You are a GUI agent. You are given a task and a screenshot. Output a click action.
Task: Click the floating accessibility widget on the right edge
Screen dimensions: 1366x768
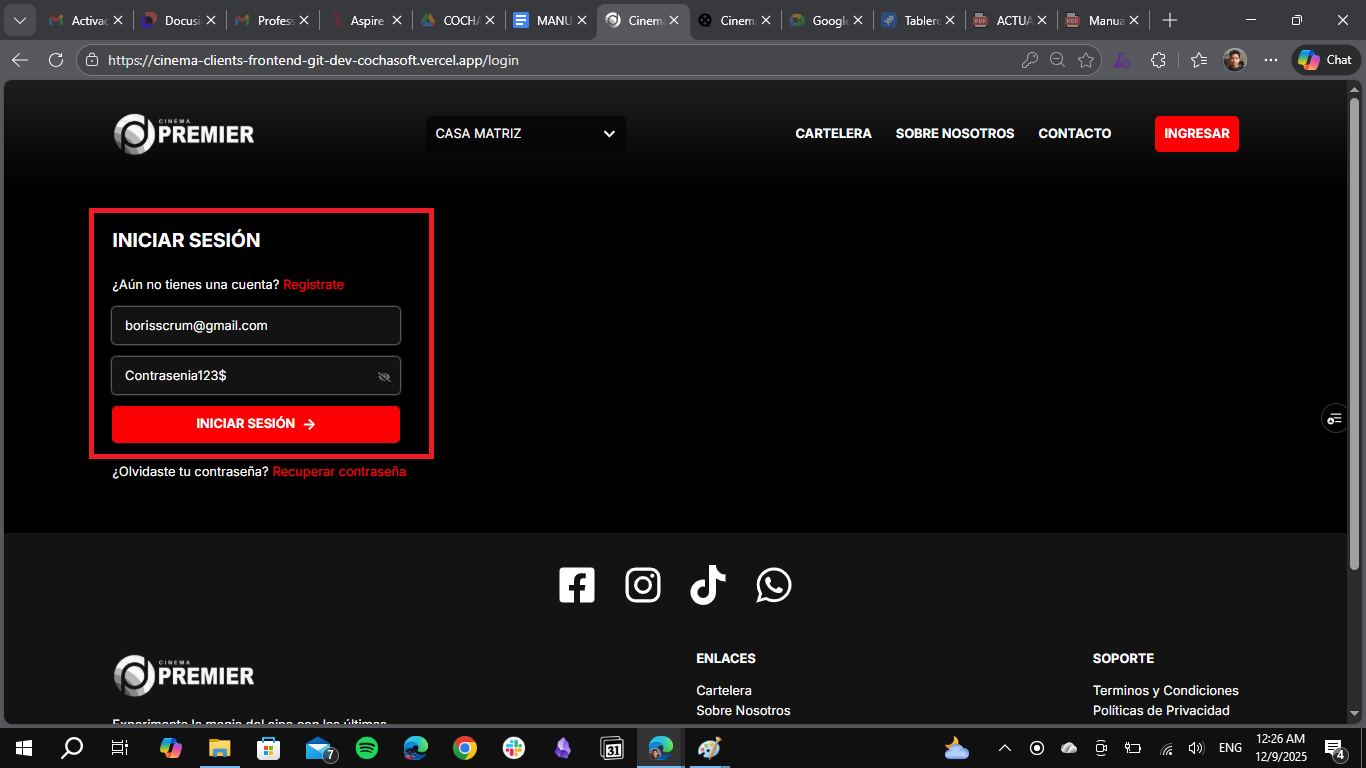[x=1334, y=417]
